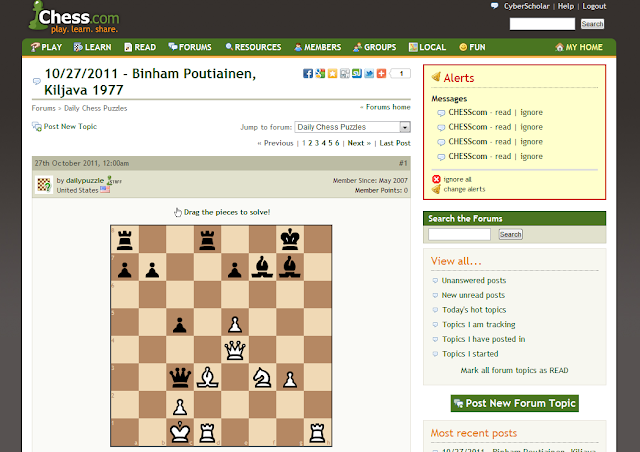Click the white rook on d1

click(207, 432)
